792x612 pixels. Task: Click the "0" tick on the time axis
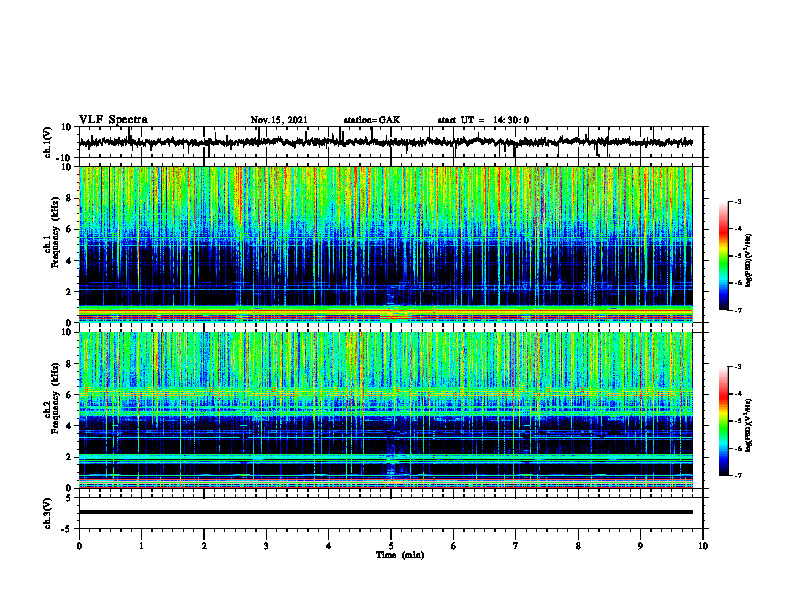(x=79, y=546)
